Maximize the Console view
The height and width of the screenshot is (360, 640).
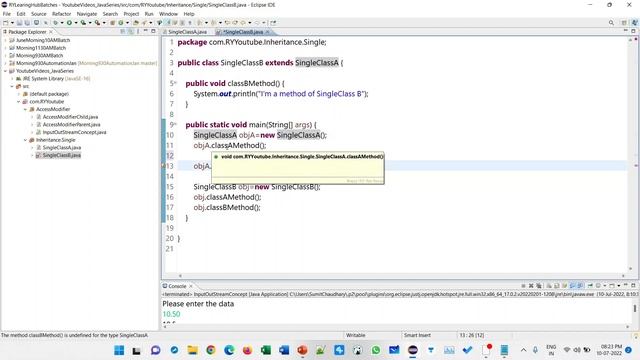[x=633, y=285]
